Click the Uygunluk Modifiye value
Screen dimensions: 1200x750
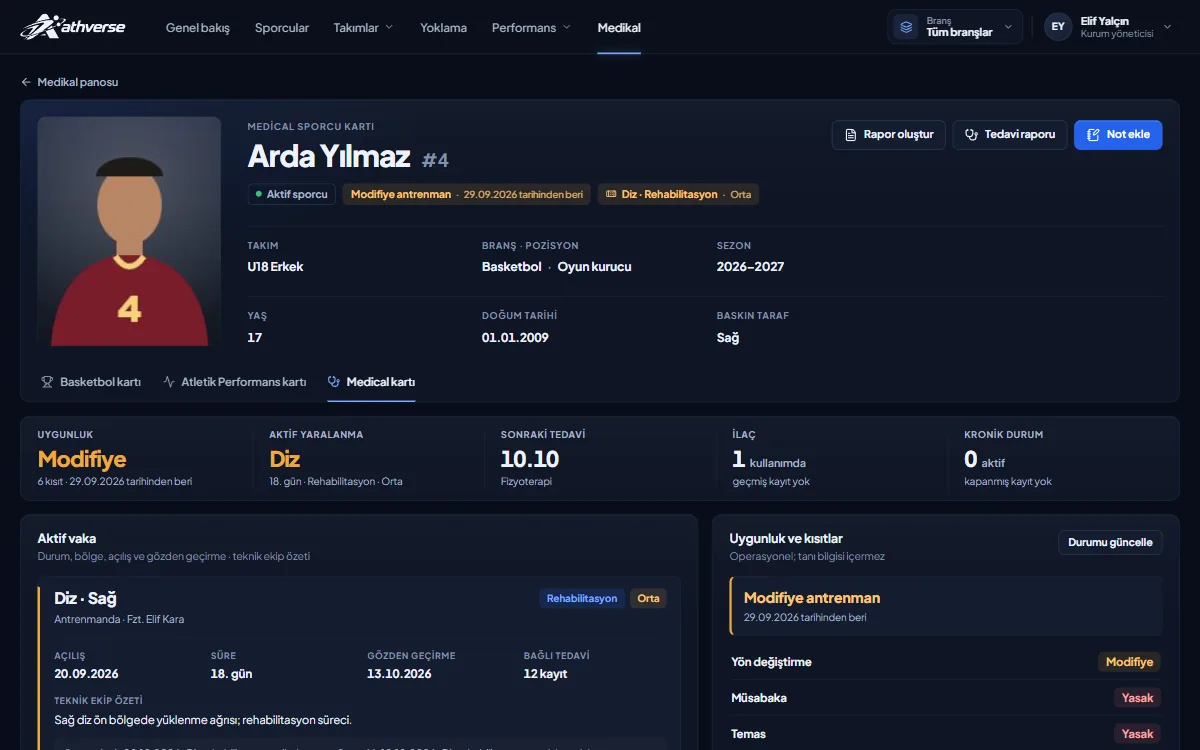click(x=82, y=459)
